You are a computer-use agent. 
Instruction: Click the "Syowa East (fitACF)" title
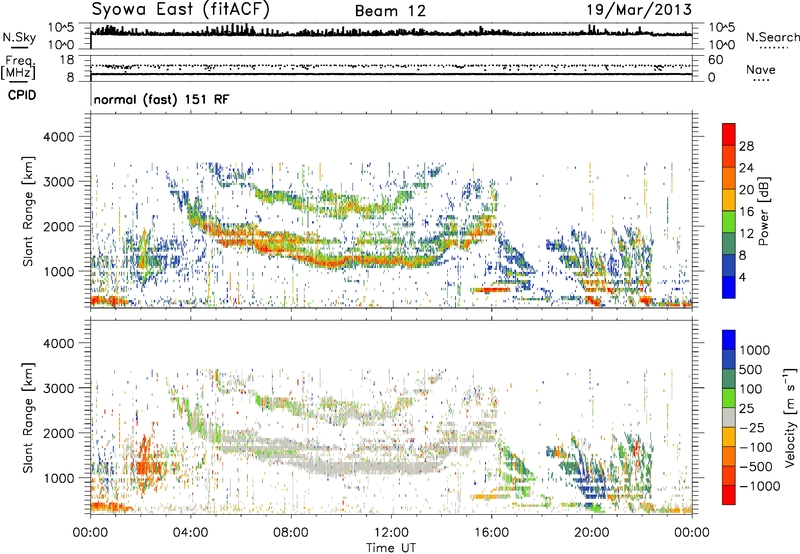[x=181, y=10]
